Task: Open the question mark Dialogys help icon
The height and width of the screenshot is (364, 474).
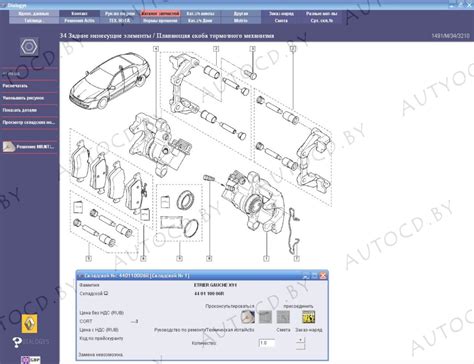Action: coord(17,342)
